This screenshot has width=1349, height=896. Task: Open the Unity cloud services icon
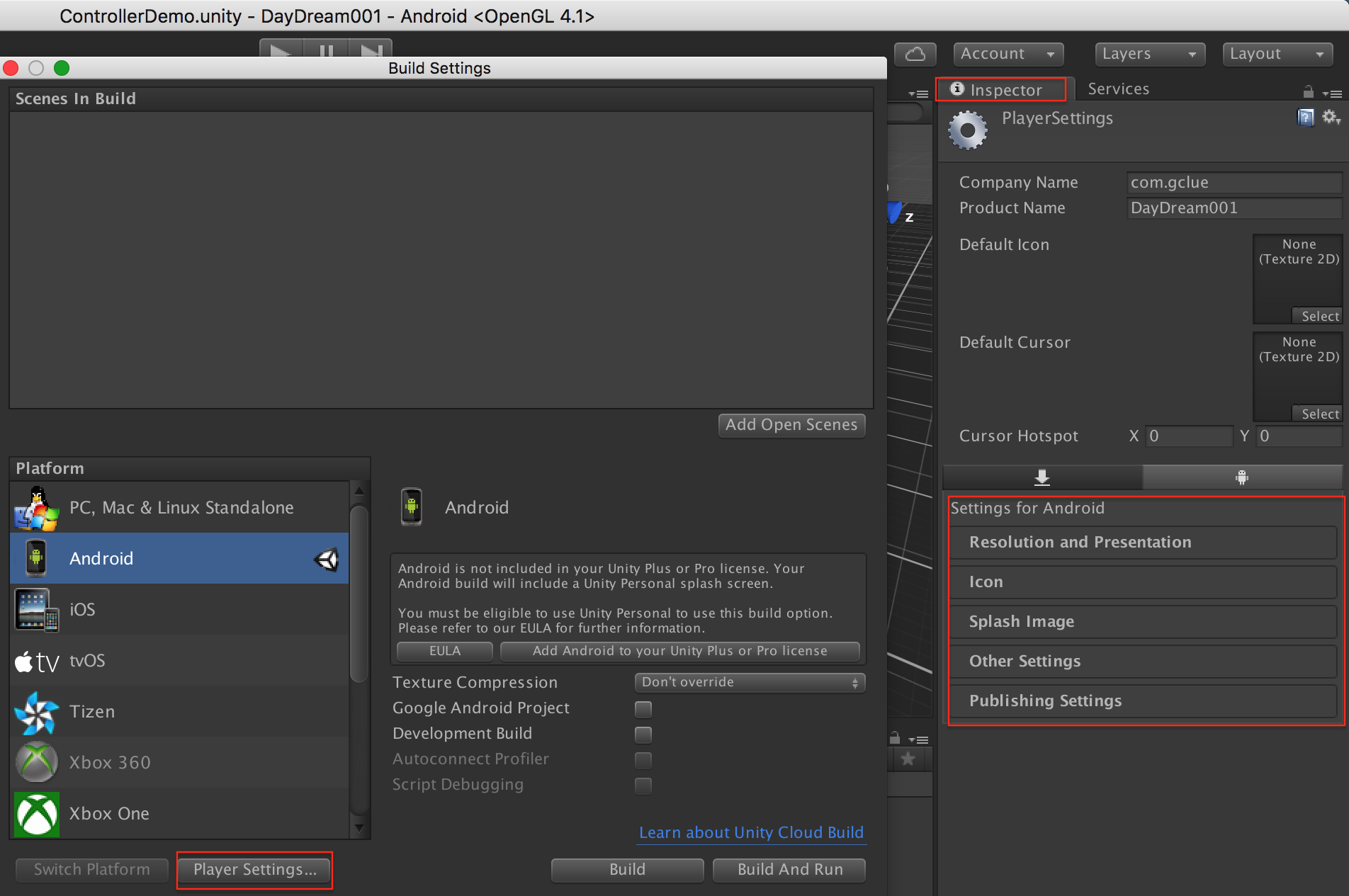(915, 55)
